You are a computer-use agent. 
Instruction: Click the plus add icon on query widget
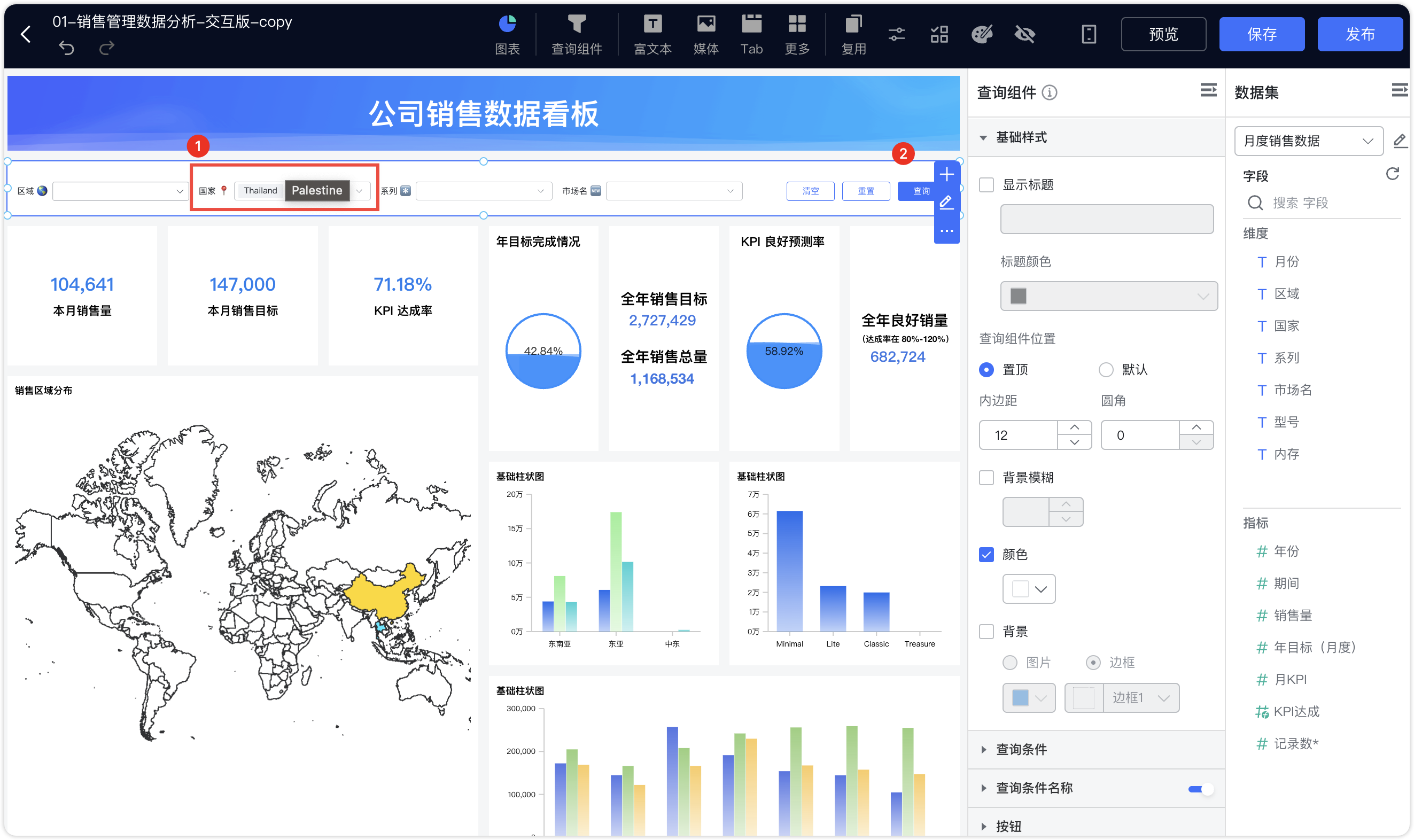[946, 174]
